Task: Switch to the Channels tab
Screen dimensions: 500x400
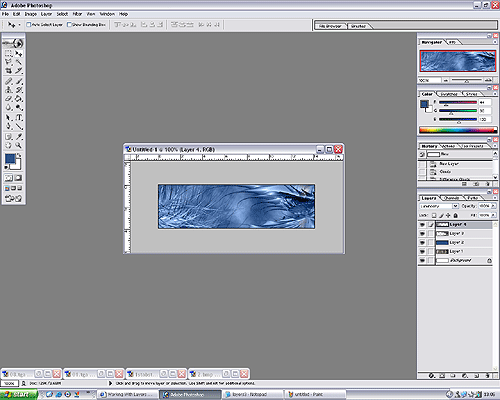Action: click(452, 198)
